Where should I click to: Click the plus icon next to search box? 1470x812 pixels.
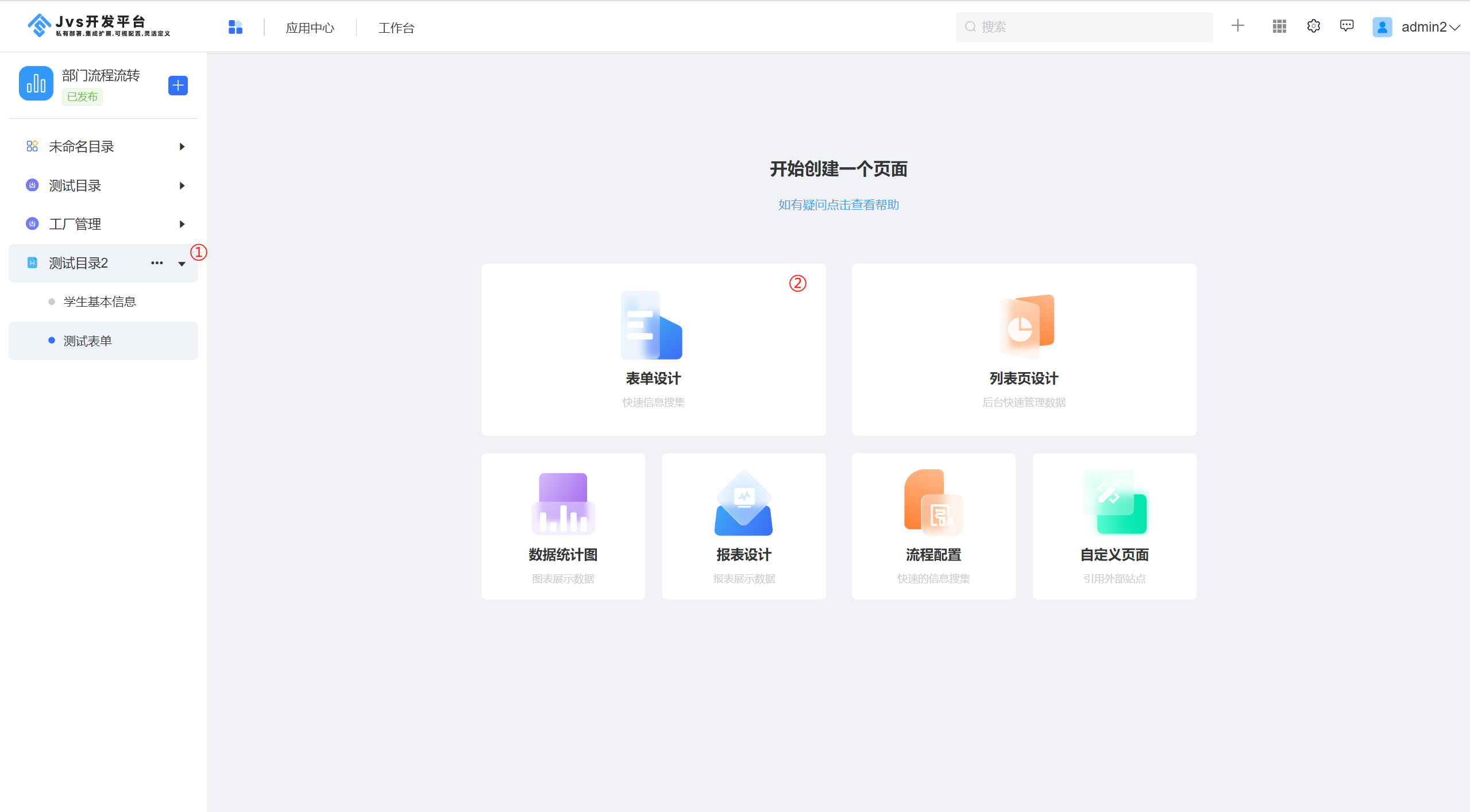(1237, 26)
